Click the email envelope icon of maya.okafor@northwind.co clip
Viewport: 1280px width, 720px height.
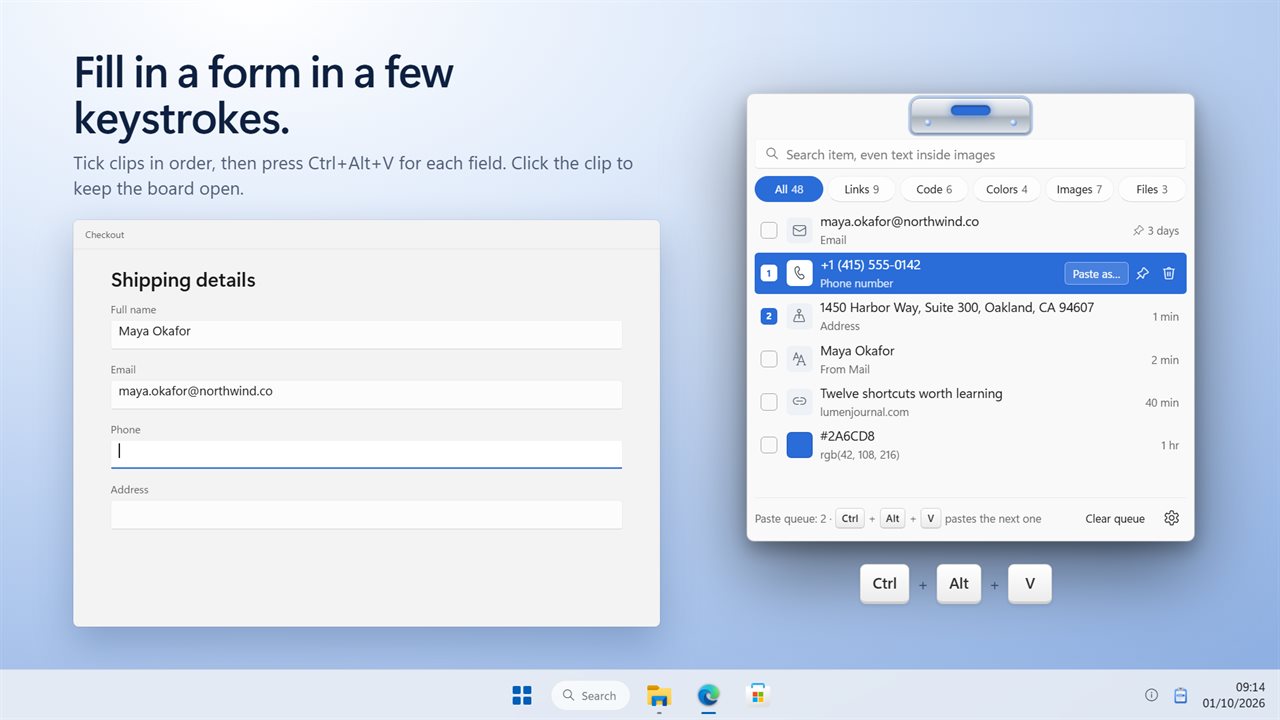(x=799, y=230)
